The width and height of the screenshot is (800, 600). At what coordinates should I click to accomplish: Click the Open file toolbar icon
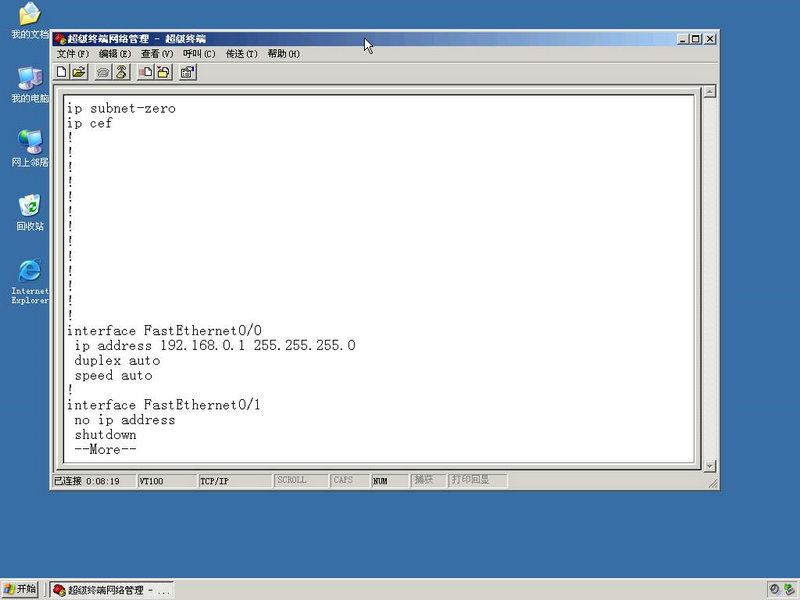pyautogui.click(x=79, y=72)
